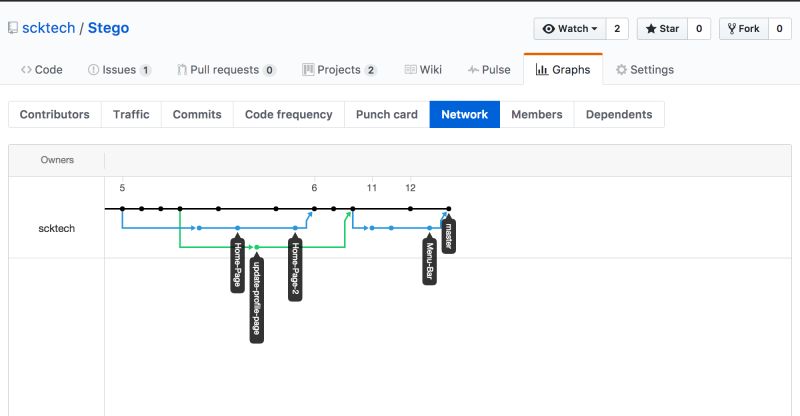Click the Issues tab exclamation icon
Image resolution: width=800 pixels, height=416 pixels.
(94, 70)
